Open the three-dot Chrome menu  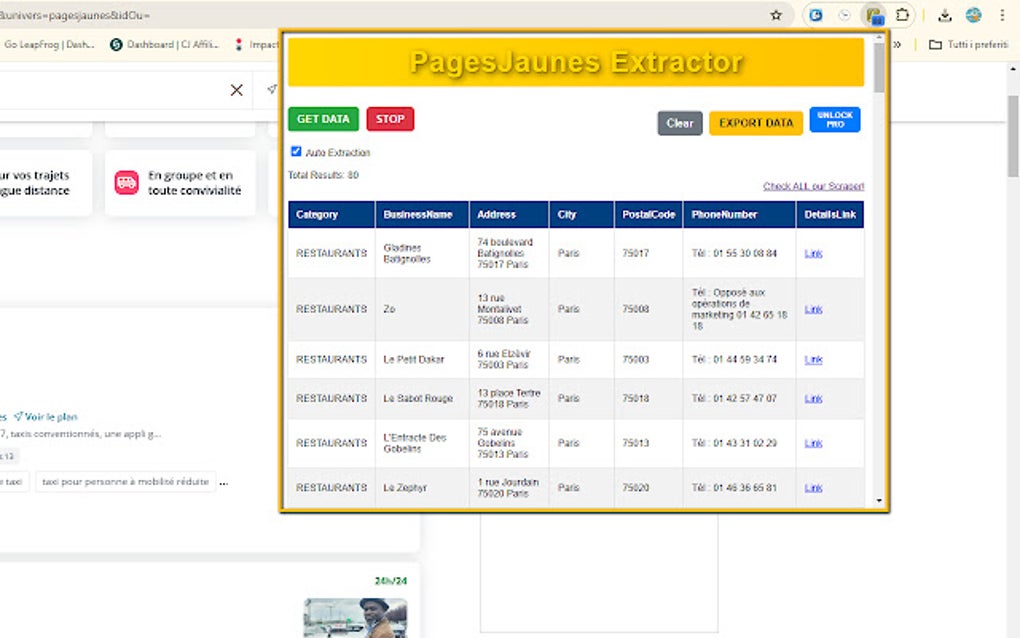pos(1002,15)
